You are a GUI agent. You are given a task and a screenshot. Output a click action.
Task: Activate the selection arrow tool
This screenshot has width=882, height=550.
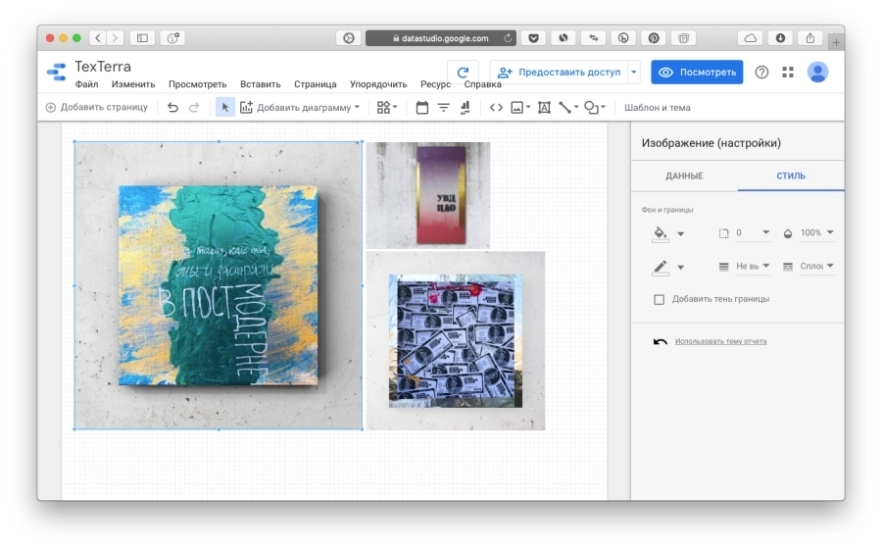click(225, 107)
